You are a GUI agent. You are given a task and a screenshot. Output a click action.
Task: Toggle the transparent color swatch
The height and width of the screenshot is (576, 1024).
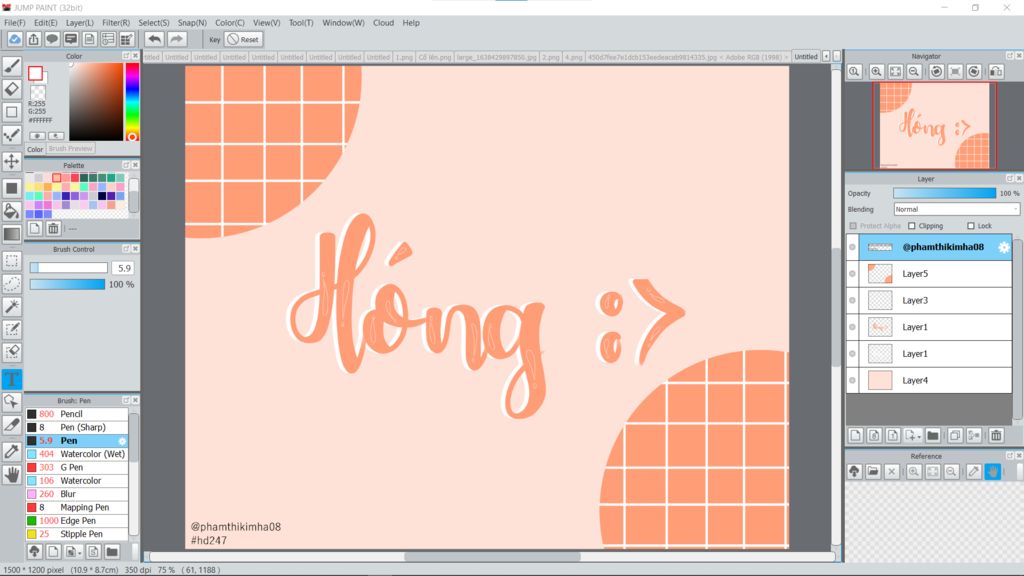tap(38, 92)
